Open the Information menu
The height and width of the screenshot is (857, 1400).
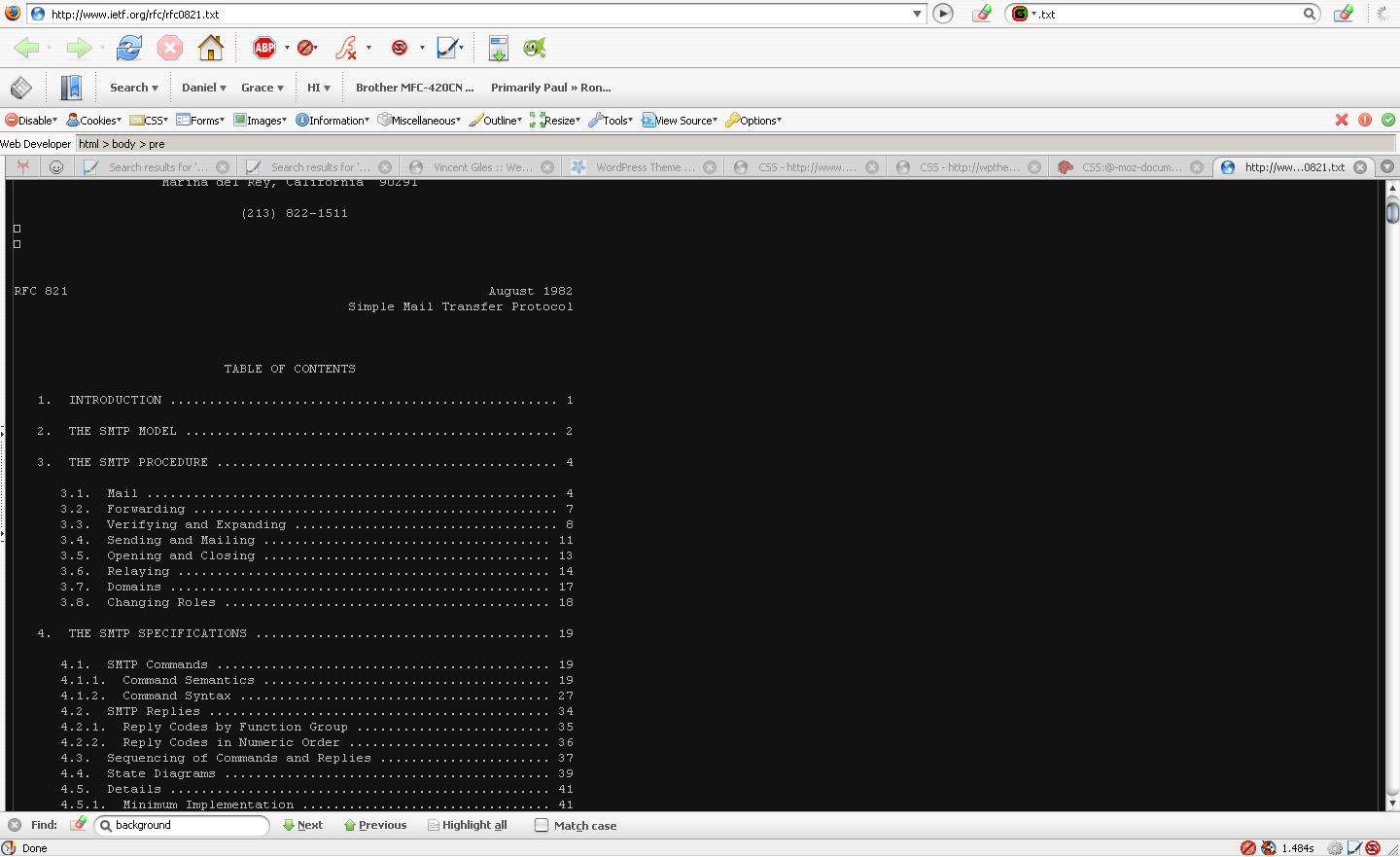click(x=332, y=121)
